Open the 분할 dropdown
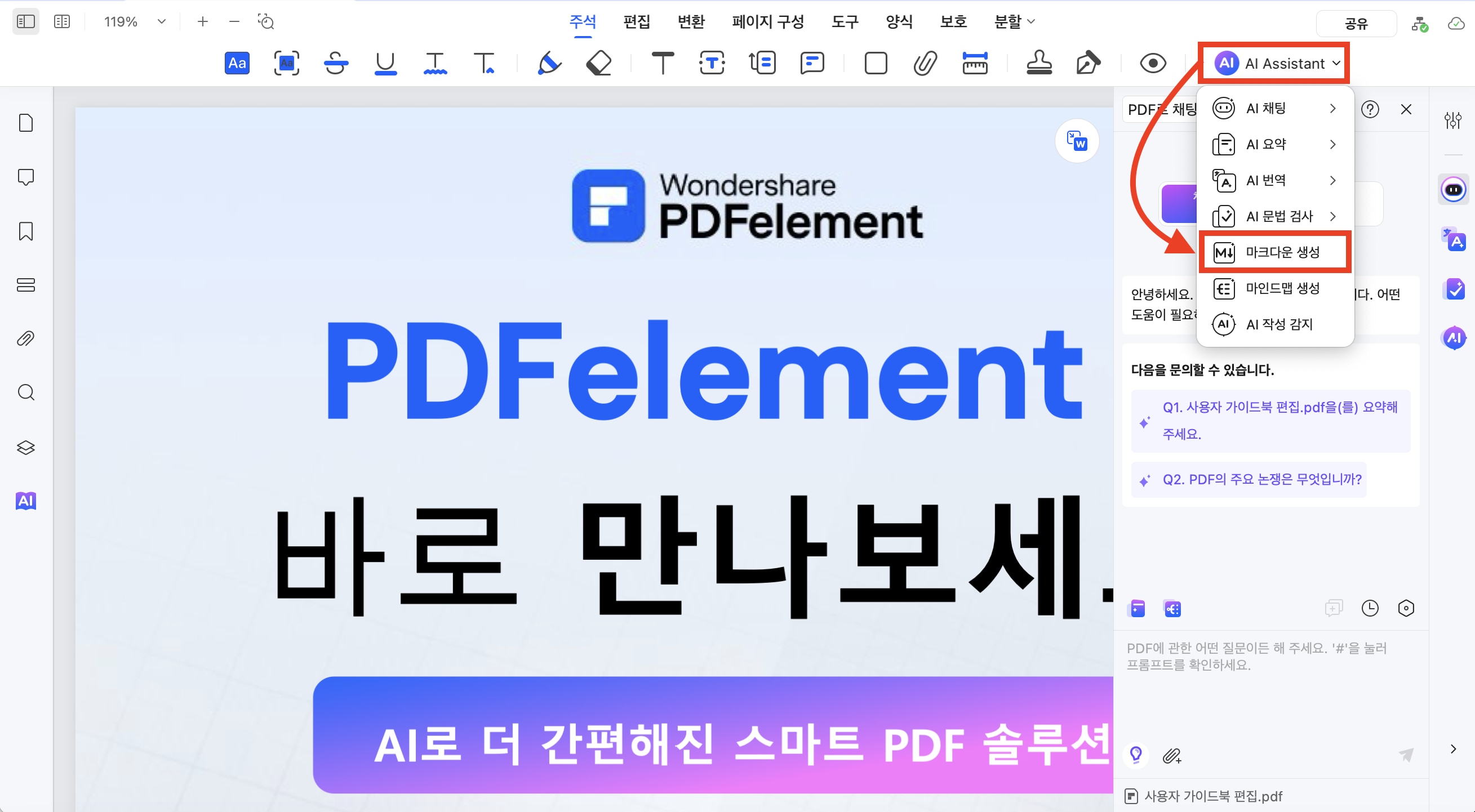 1014,22
